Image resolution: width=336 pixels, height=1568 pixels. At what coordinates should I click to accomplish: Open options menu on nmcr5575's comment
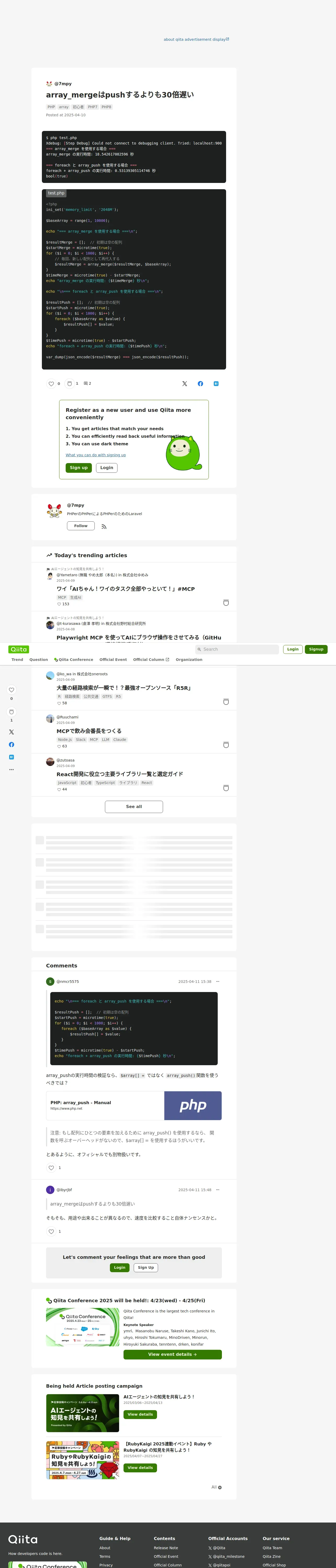tap(218, 981)
